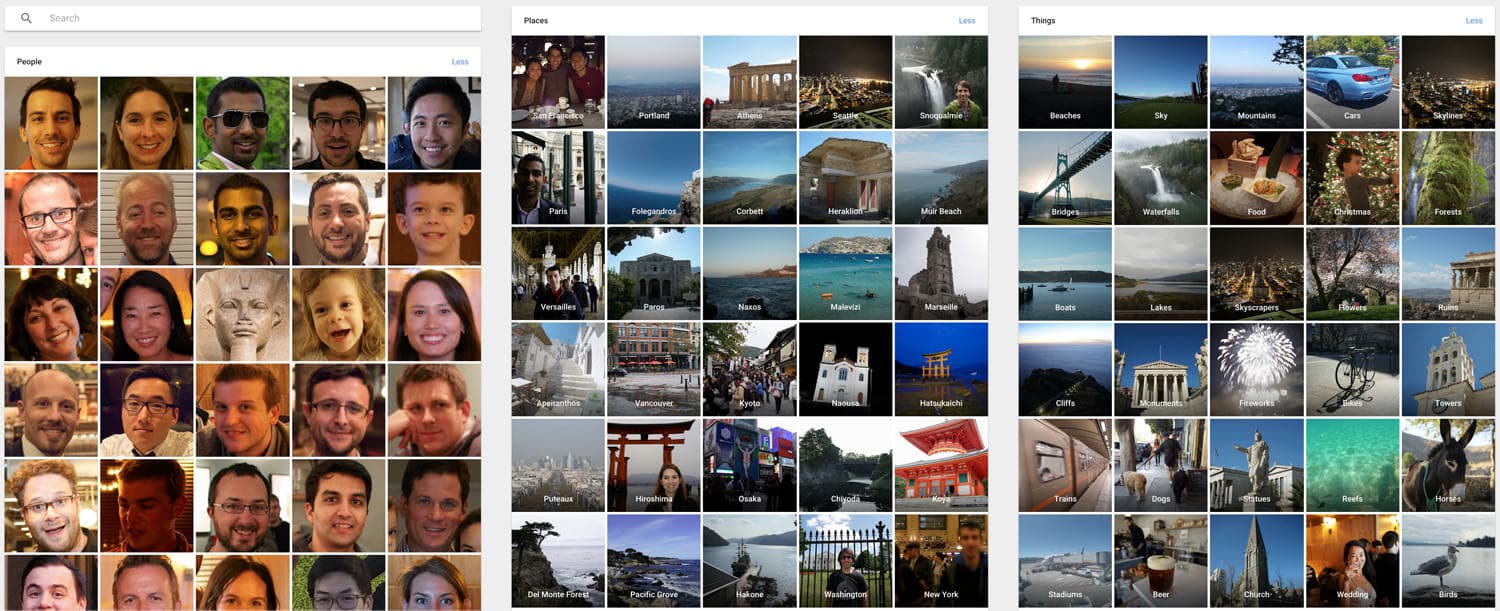Open the Flowers category album
This screenshot has height=611, width=1500.
[x=1352, y=274]
